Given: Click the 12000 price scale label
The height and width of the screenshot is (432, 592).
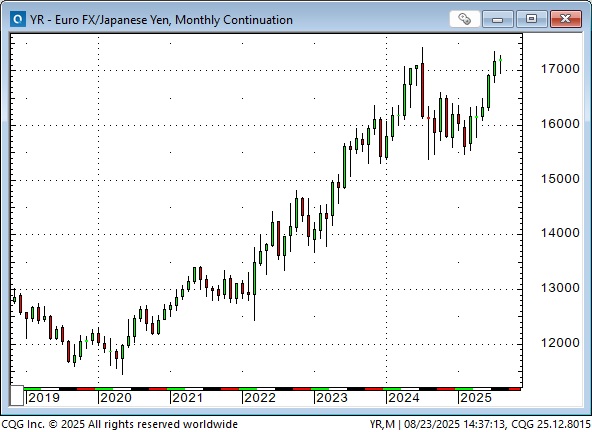Looking at the screenshot, I should point(560,343).
